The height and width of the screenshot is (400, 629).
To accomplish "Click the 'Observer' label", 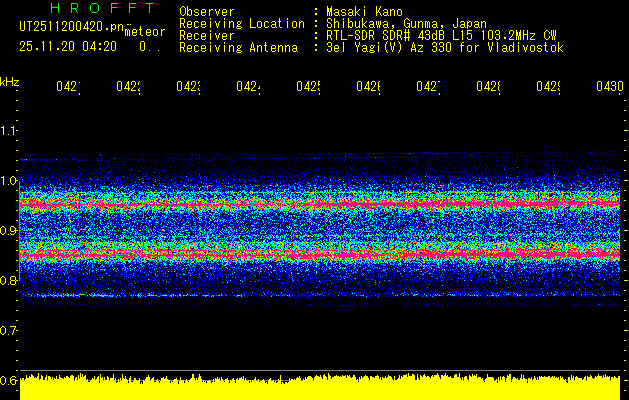I will 207,12.
